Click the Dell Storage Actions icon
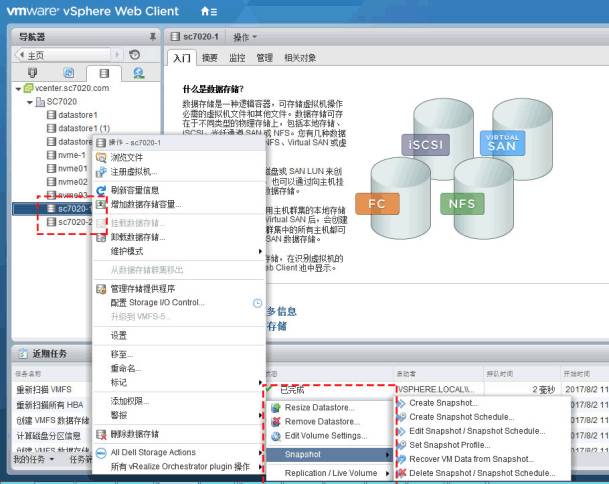Screen dimensions: 609x484 point(101,453)
